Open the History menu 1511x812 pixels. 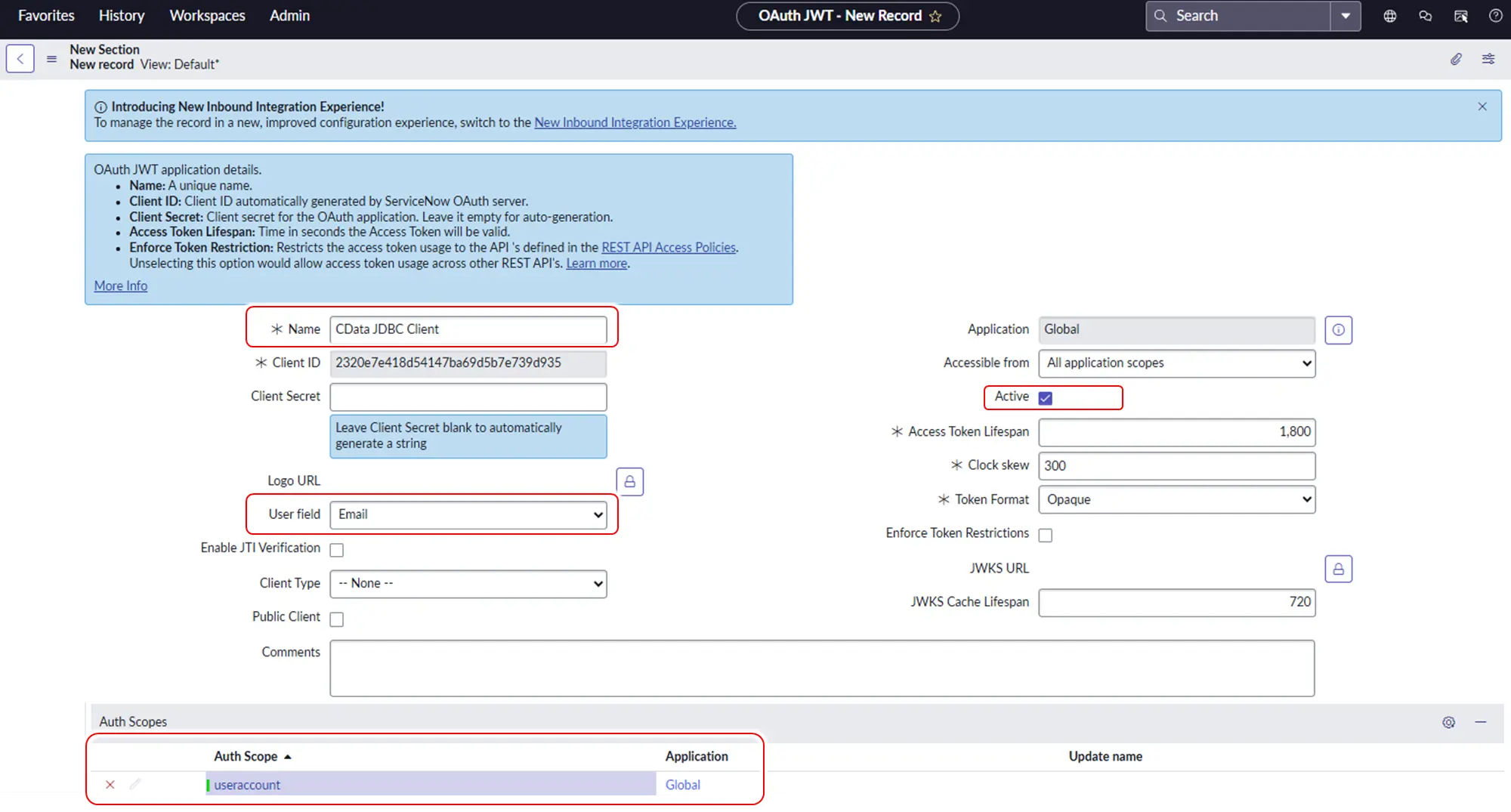click(x=122, y=16)
